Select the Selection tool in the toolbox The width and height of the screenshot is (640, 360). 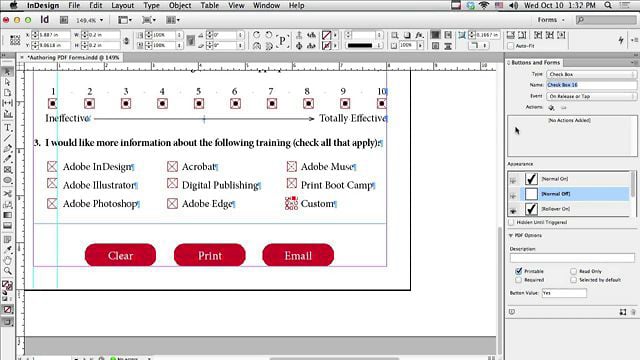pyautogui.click(x=7, y=71)
